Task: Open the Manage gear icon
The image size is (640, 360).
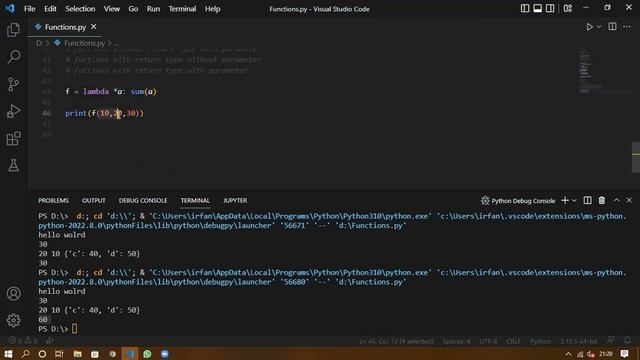Action: (x=13, y=320)
